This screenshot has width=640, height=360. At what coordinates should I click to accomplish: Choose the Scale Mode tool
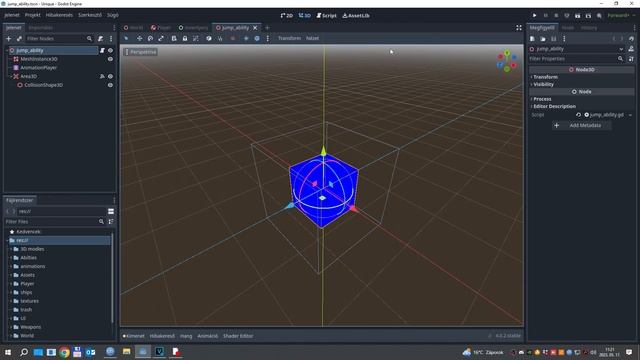161,38
